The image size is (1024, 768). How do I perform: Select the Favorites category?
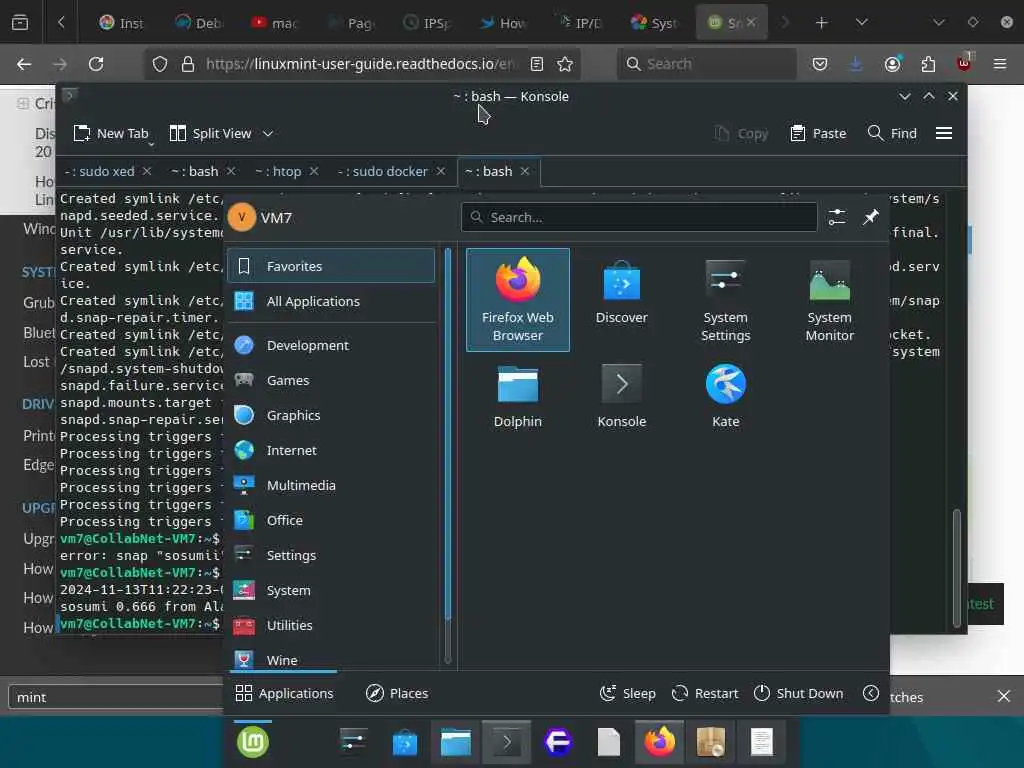[331, 266]
